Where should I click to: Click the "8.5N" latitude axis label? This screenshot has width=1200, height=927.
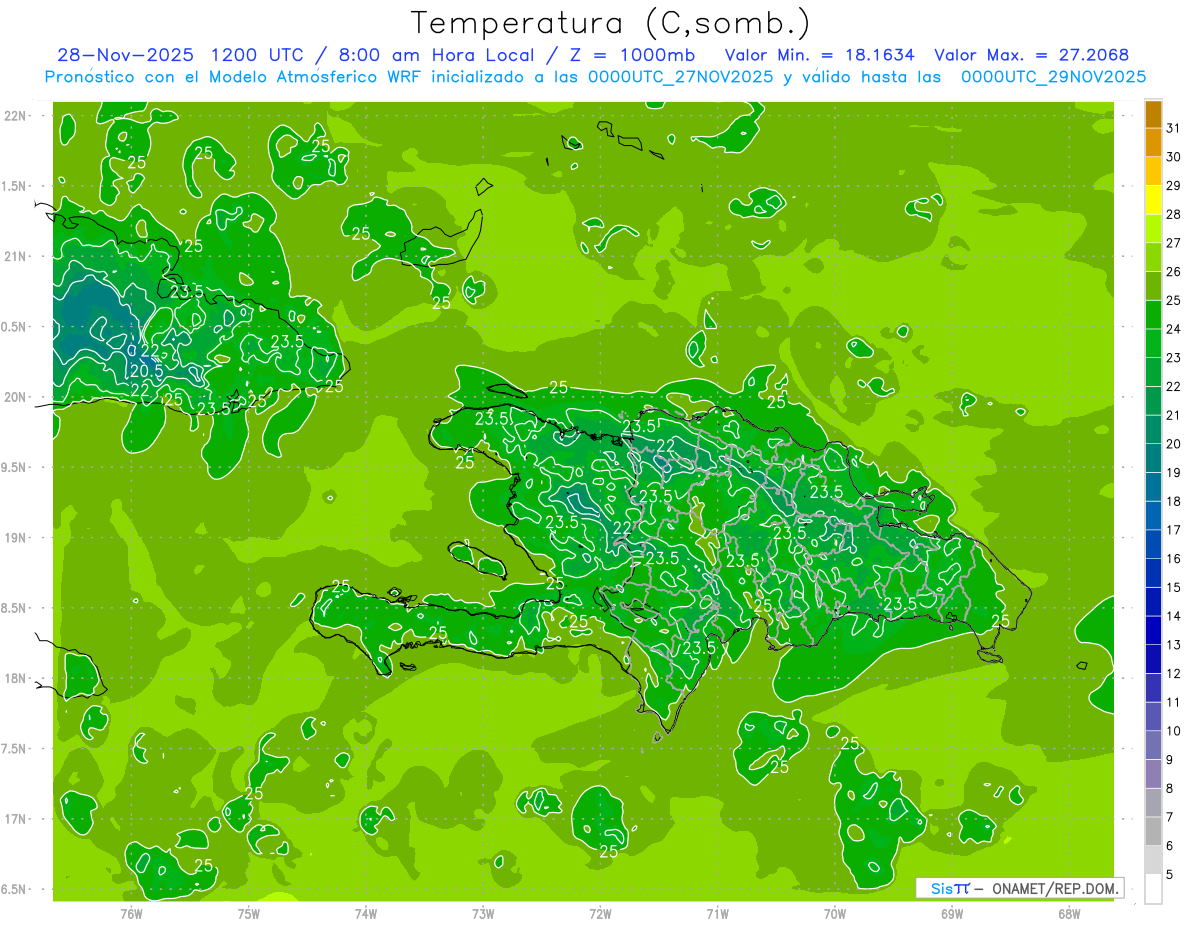point(15,608)
